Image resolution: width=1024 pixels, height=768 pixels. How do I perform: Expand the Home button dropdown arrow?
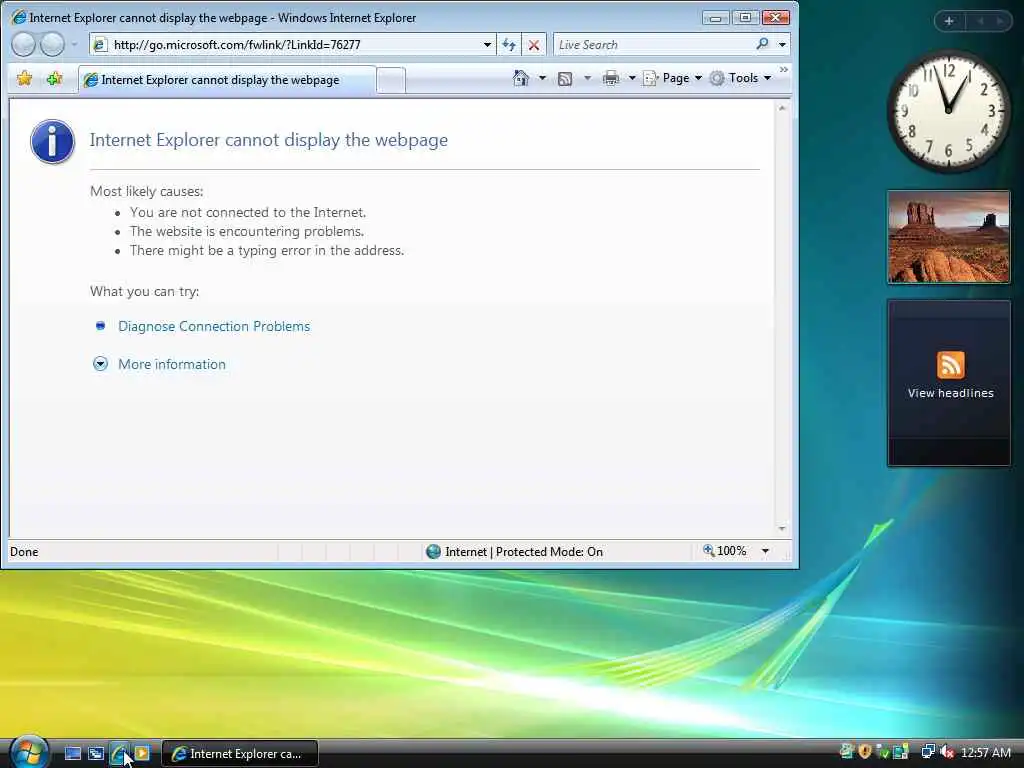click(542, 78)
